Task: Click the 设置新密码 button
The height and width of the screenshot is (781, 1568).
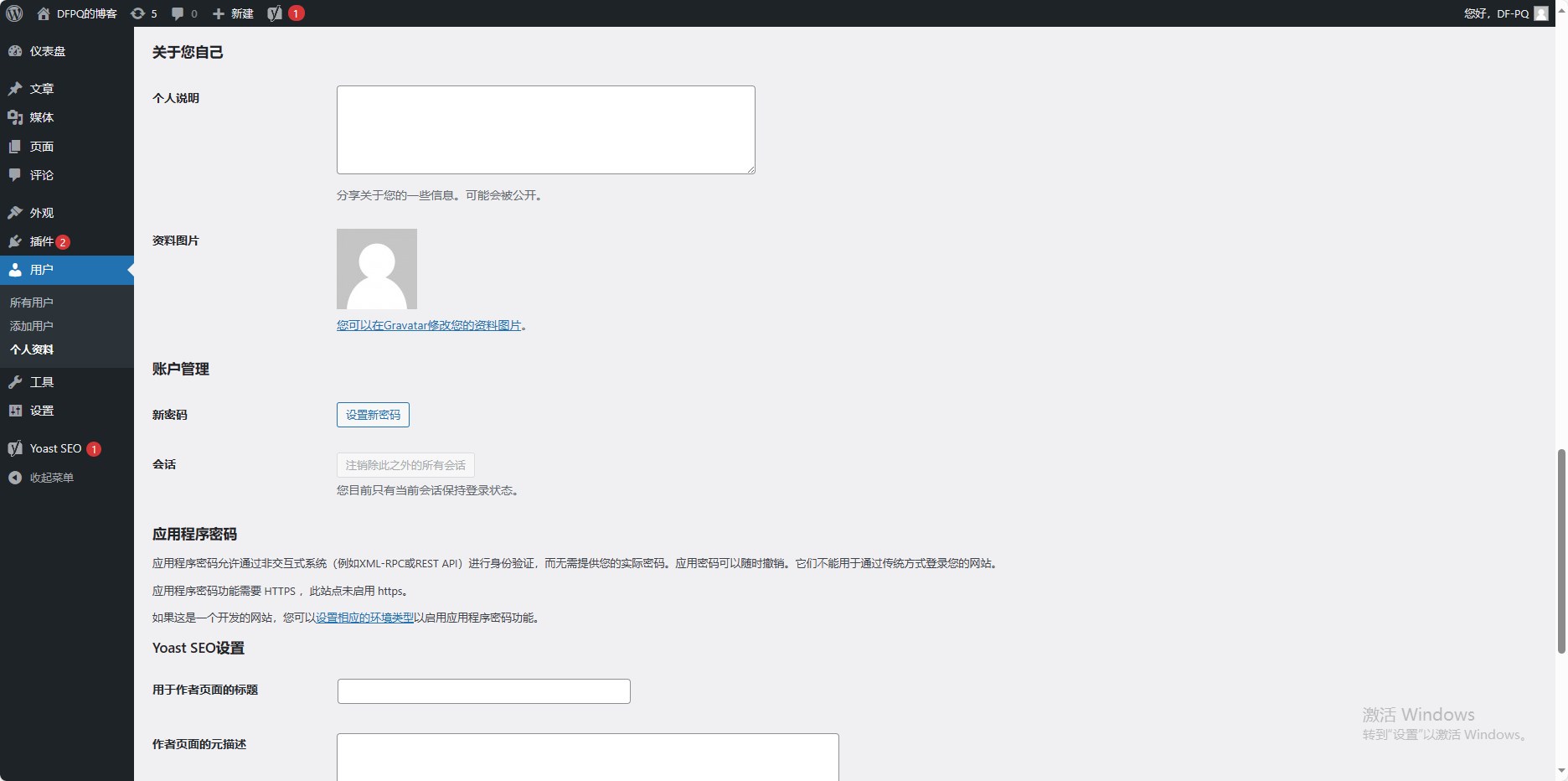Action: [373, 415]
